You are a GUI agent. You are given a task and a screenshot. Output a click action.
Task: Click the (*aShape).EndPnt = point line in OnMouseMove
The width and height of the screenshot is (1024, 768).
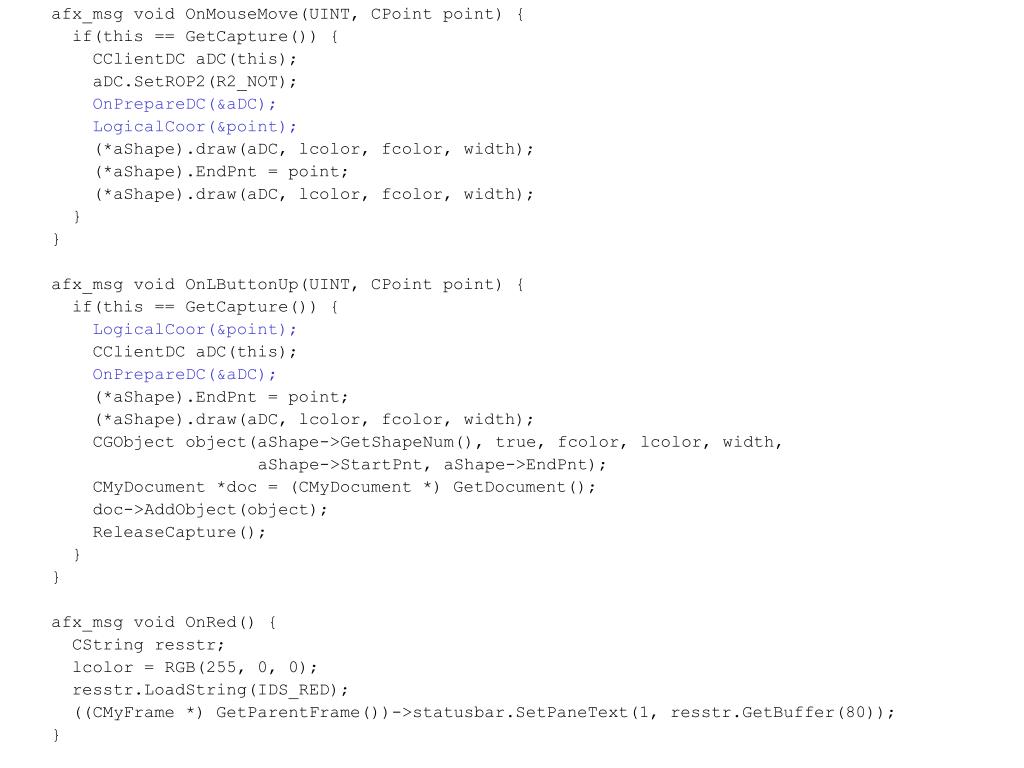point(220,172)
